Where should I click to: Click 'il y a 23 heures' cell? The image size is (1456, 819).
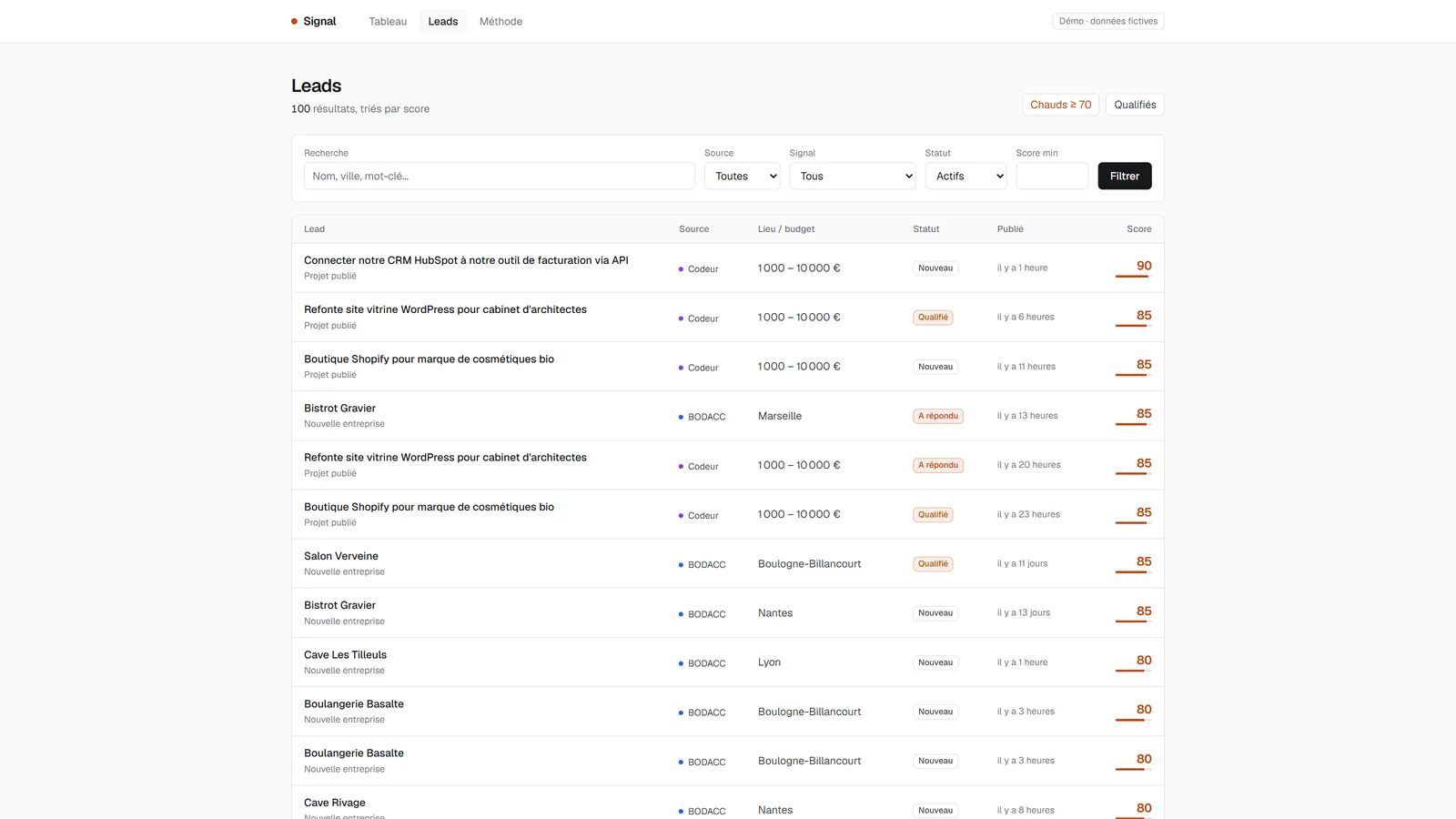tap(1028, 515)
